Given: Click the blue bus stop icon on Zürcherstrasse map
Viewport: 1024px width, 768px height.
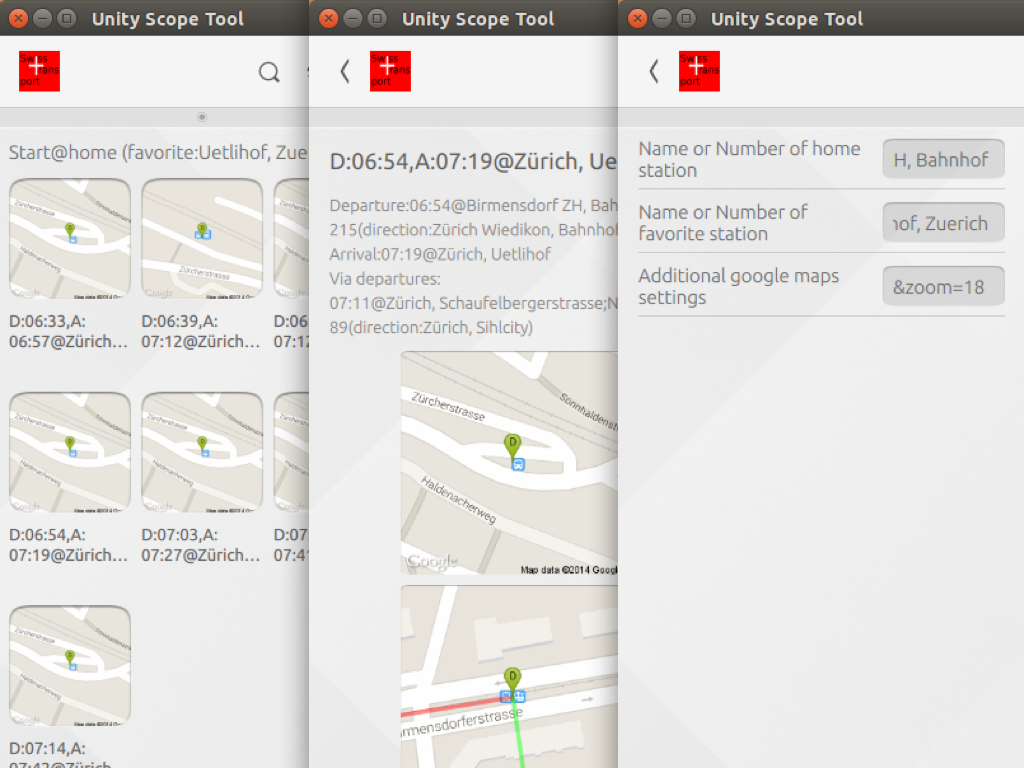Looking at the screenshot, I should (x=518, y=464).
